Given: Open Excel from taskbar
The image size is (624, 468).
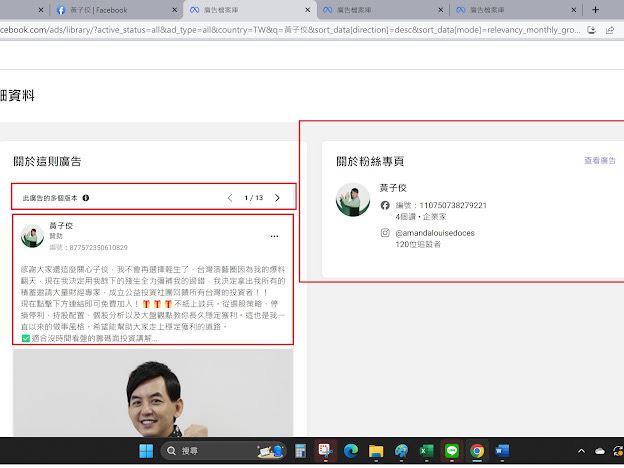Looking at the screenshot, I should (x=426, y=451).
